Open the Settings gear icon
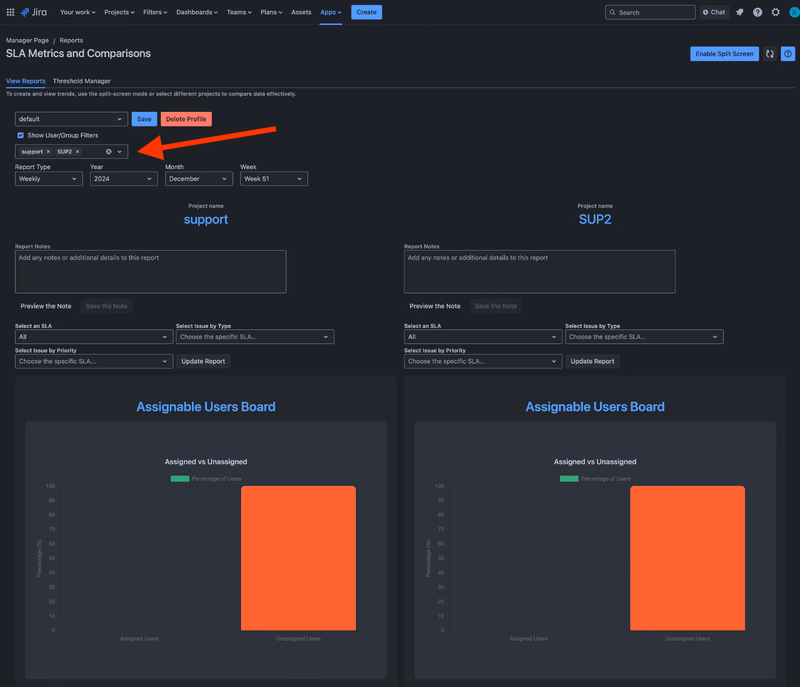Viewport: 800px width, 687px height. point(776,12)
